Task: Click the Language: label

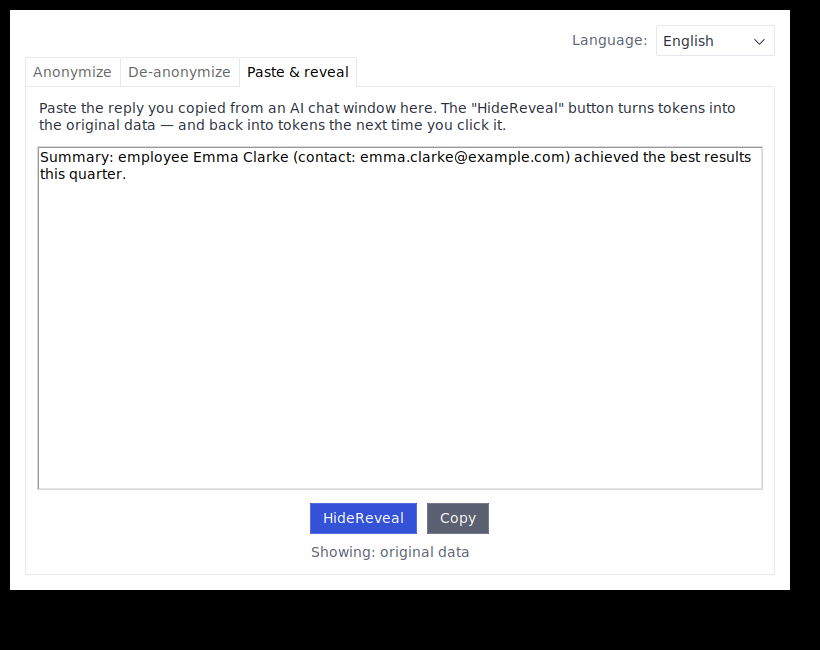Action: point(609,40)
